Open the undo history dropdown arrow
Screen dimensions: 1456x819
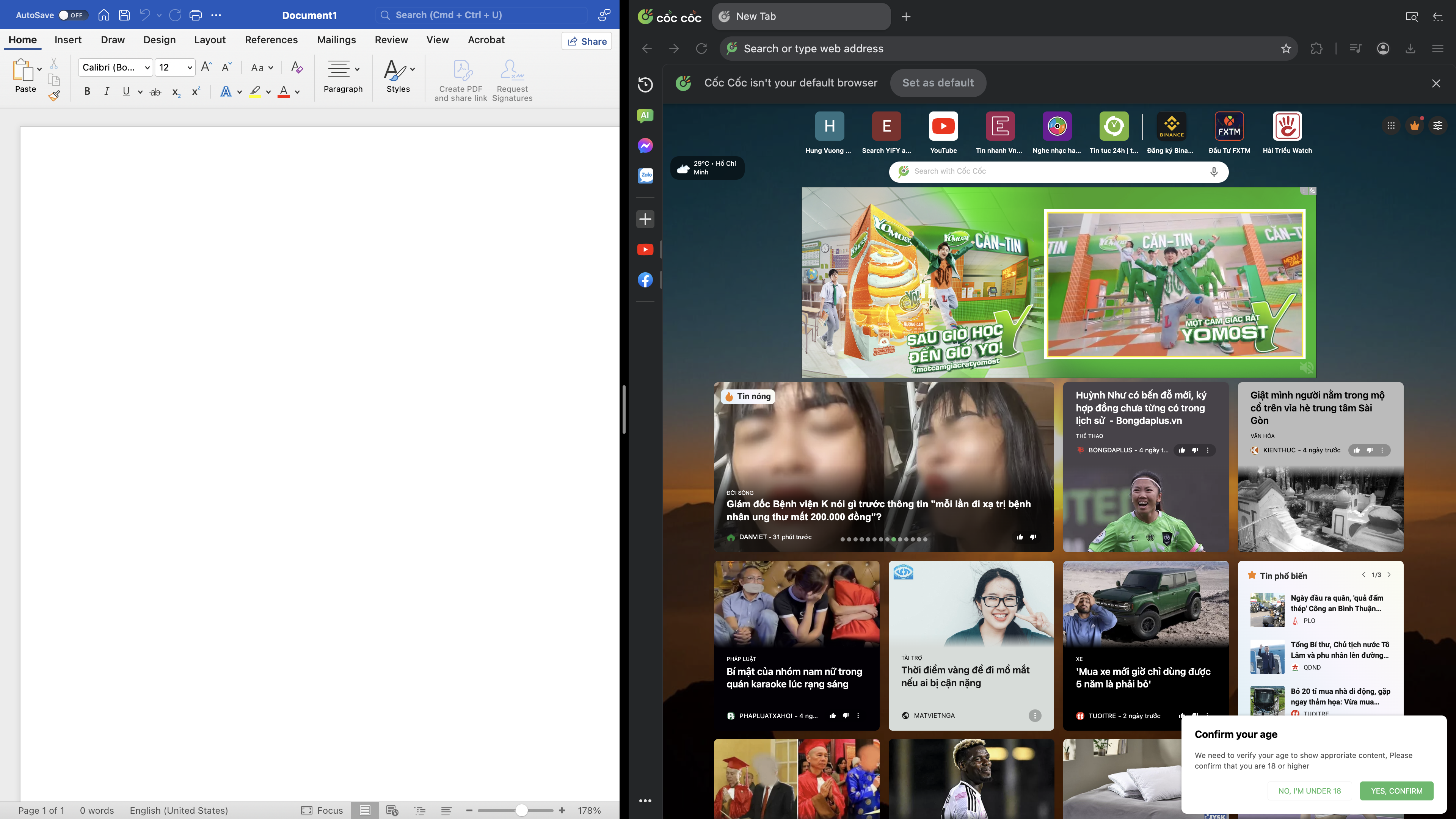tap(159, 15)
